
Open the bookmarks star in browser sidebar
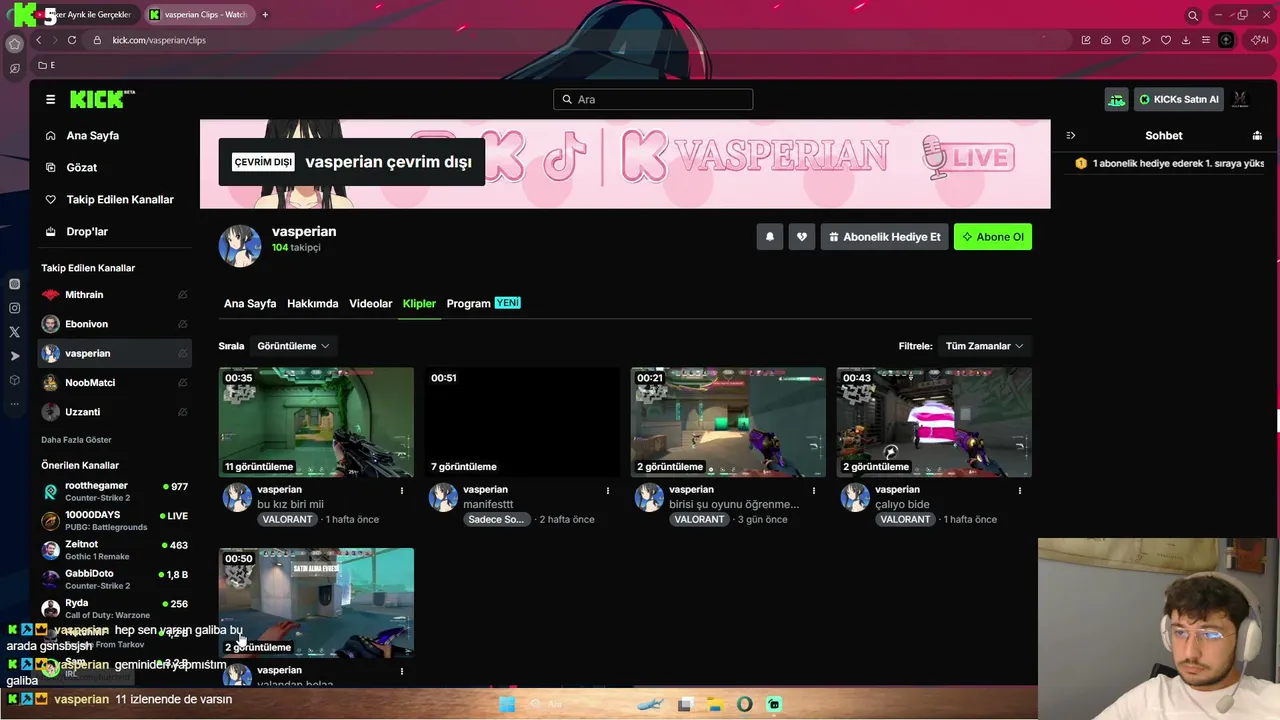(x=14, y=44)
